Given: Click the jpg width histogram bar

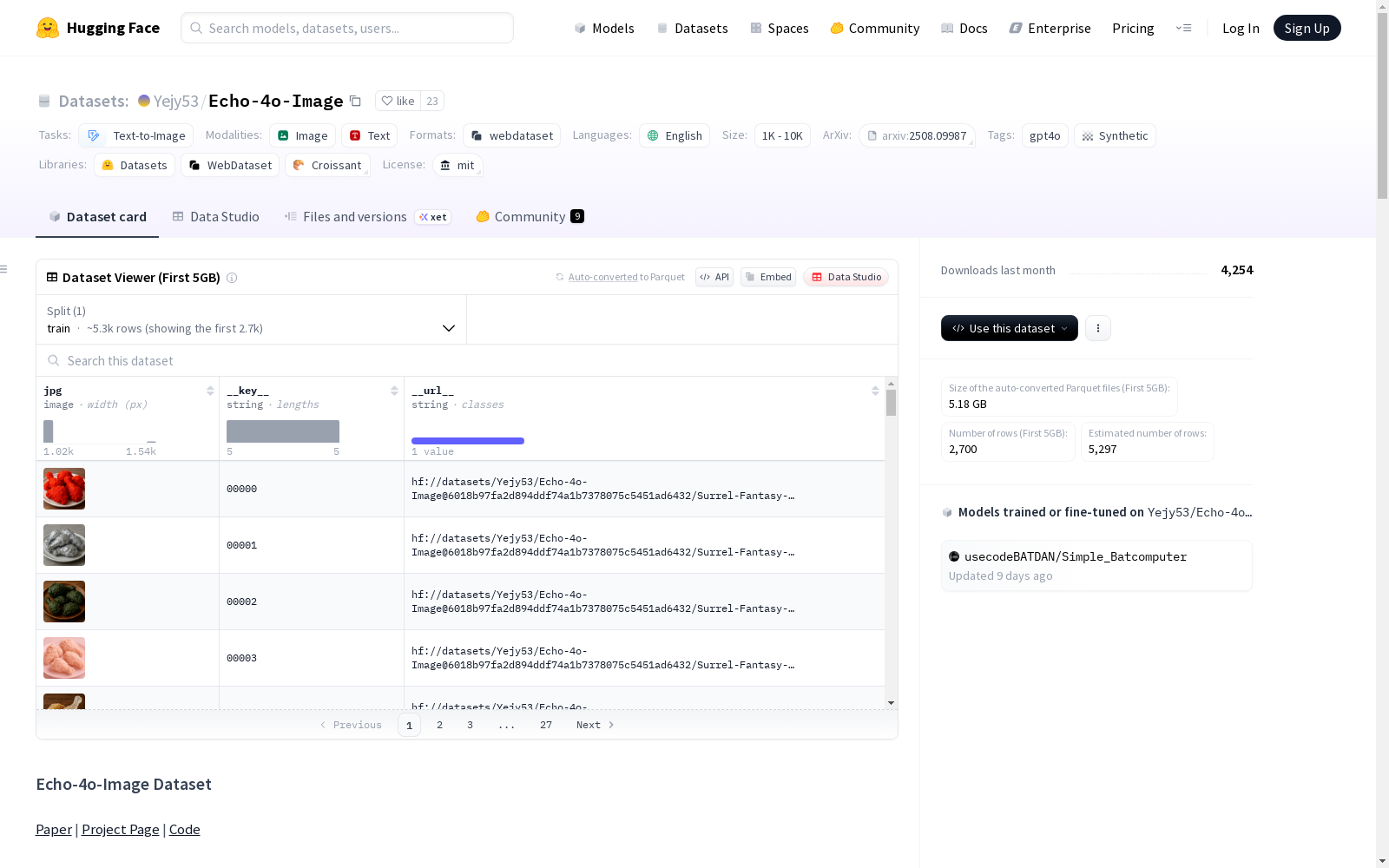Looking at the screenshot, I should 49,431.
